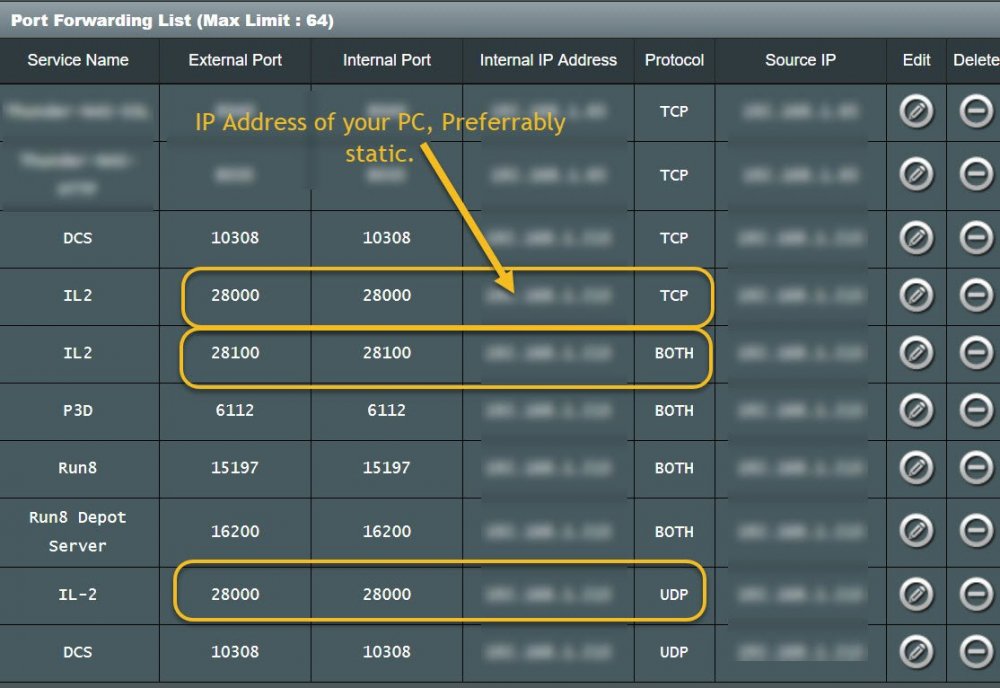This screenshot has width=1000, height=688.
Task: Select the P3D service name cell
Action: click(78, 410)
